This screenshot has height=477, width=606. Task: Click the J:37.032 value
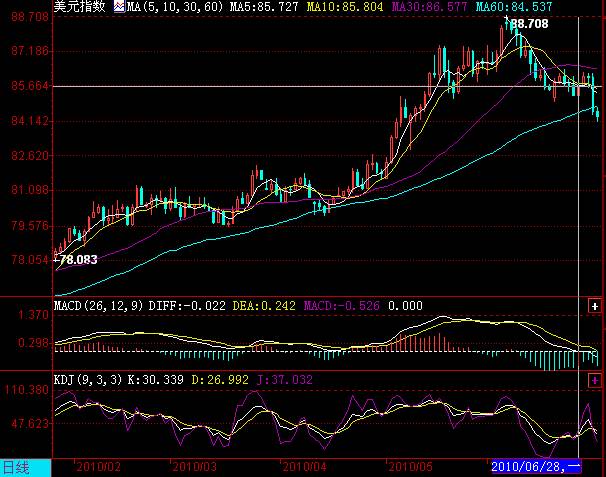point(284,380)
